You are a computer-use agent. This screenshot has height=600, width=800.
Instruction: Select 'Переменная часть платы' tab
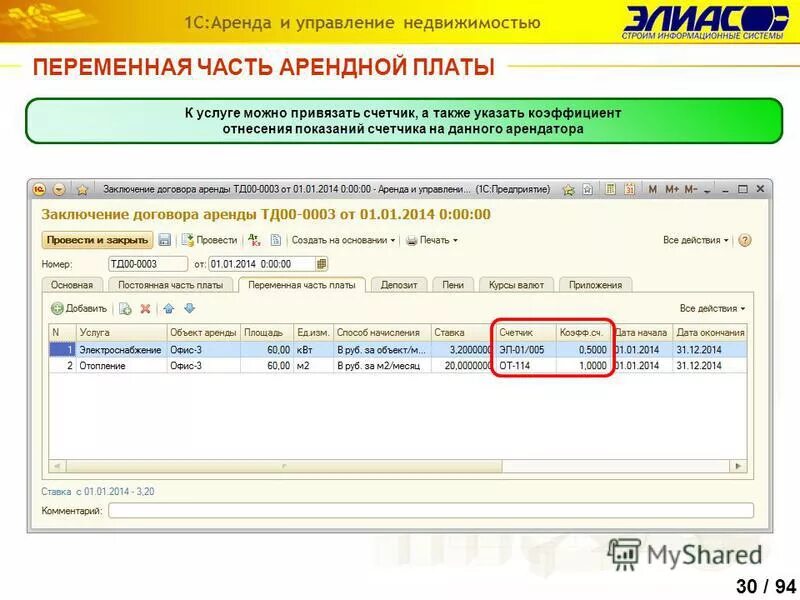pos(302,285)
